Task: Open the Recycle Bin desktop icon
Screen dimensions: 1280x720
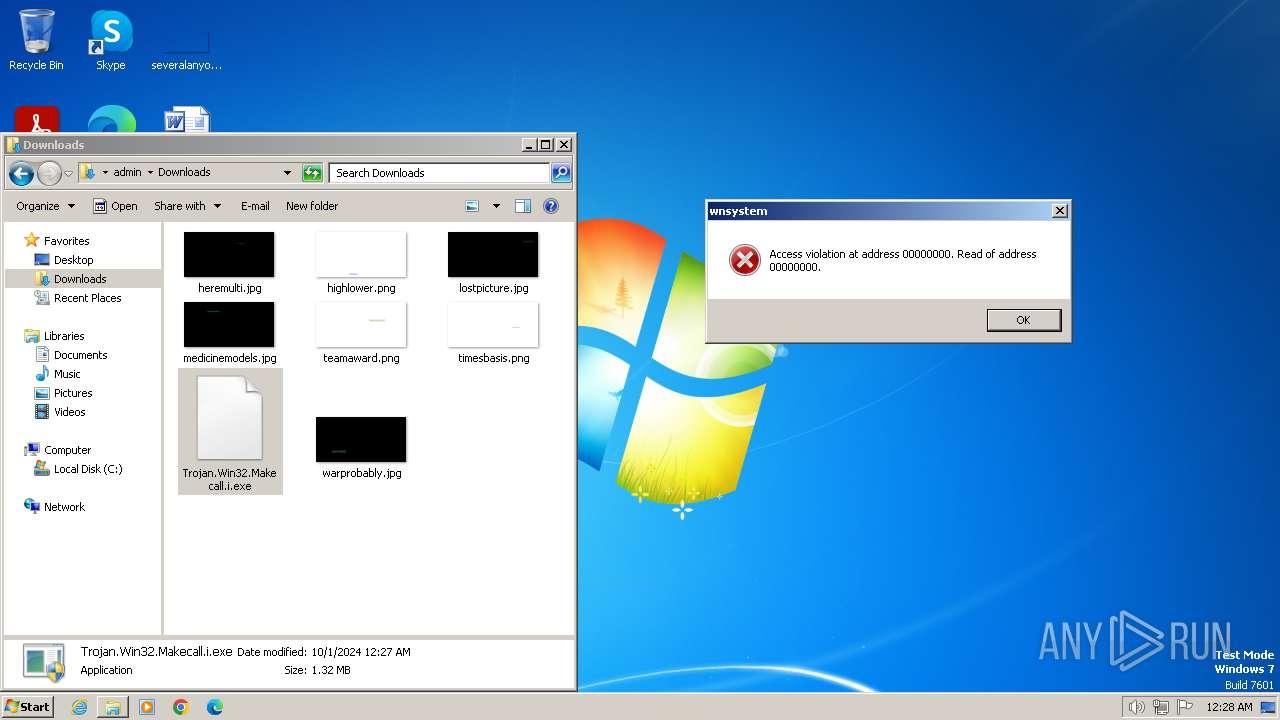Action: [x=36, y=40]
